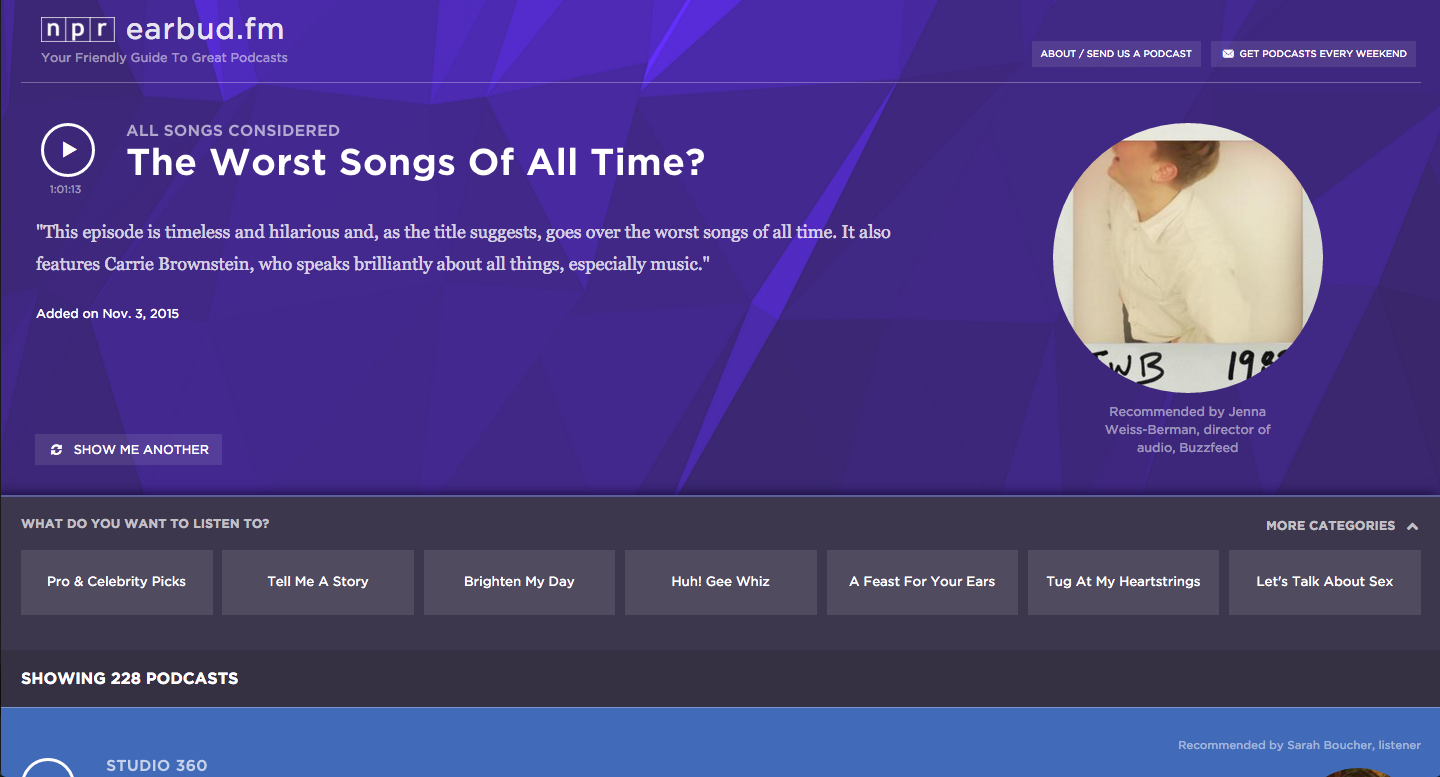Screen dimensions: 1440x777
Task: Open About / Send Us A Podcast
Action: point(1116,54)
